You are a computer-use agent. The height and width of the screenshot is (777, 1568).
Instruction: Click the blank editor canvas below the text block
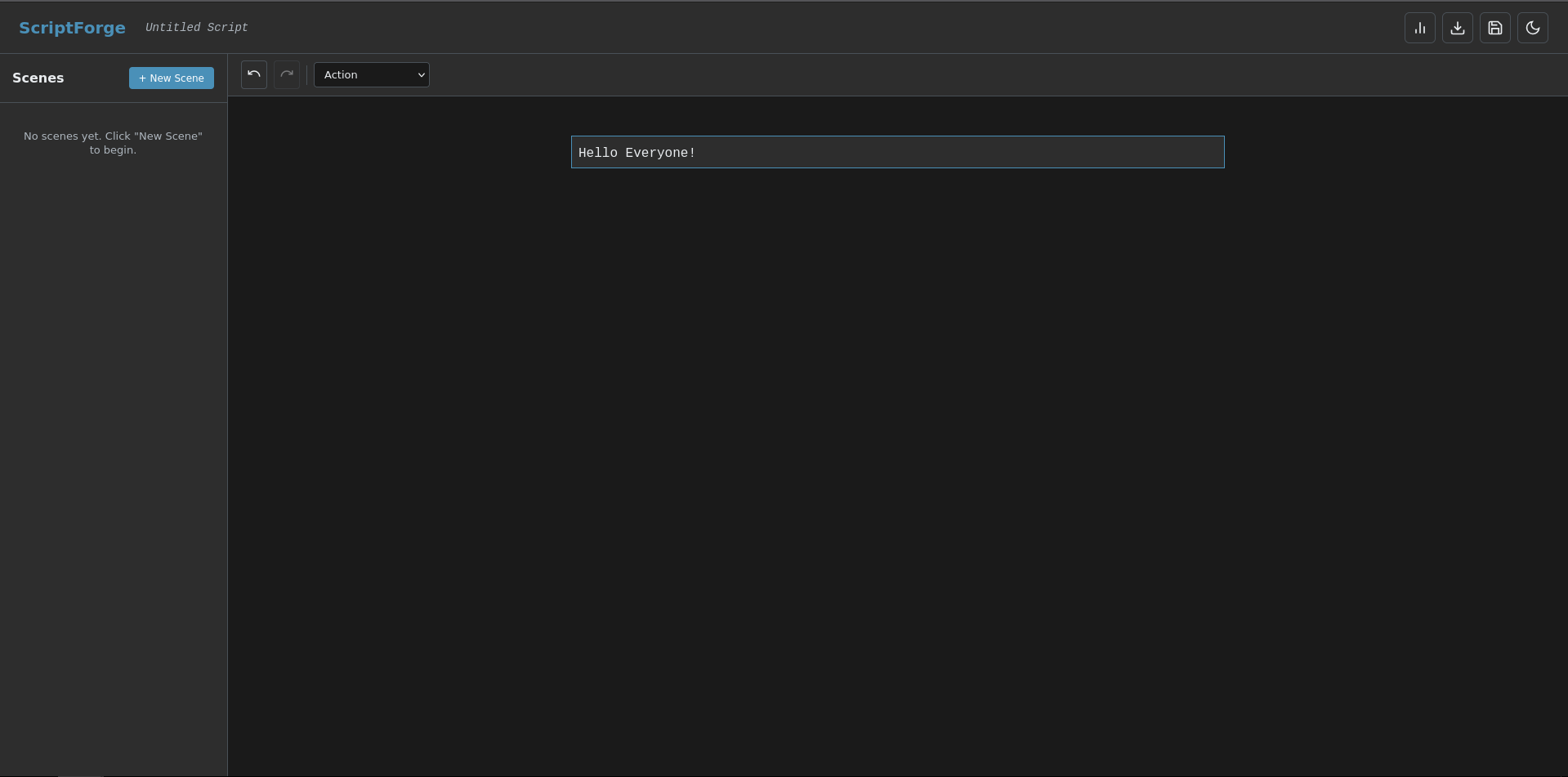(897, 449)
